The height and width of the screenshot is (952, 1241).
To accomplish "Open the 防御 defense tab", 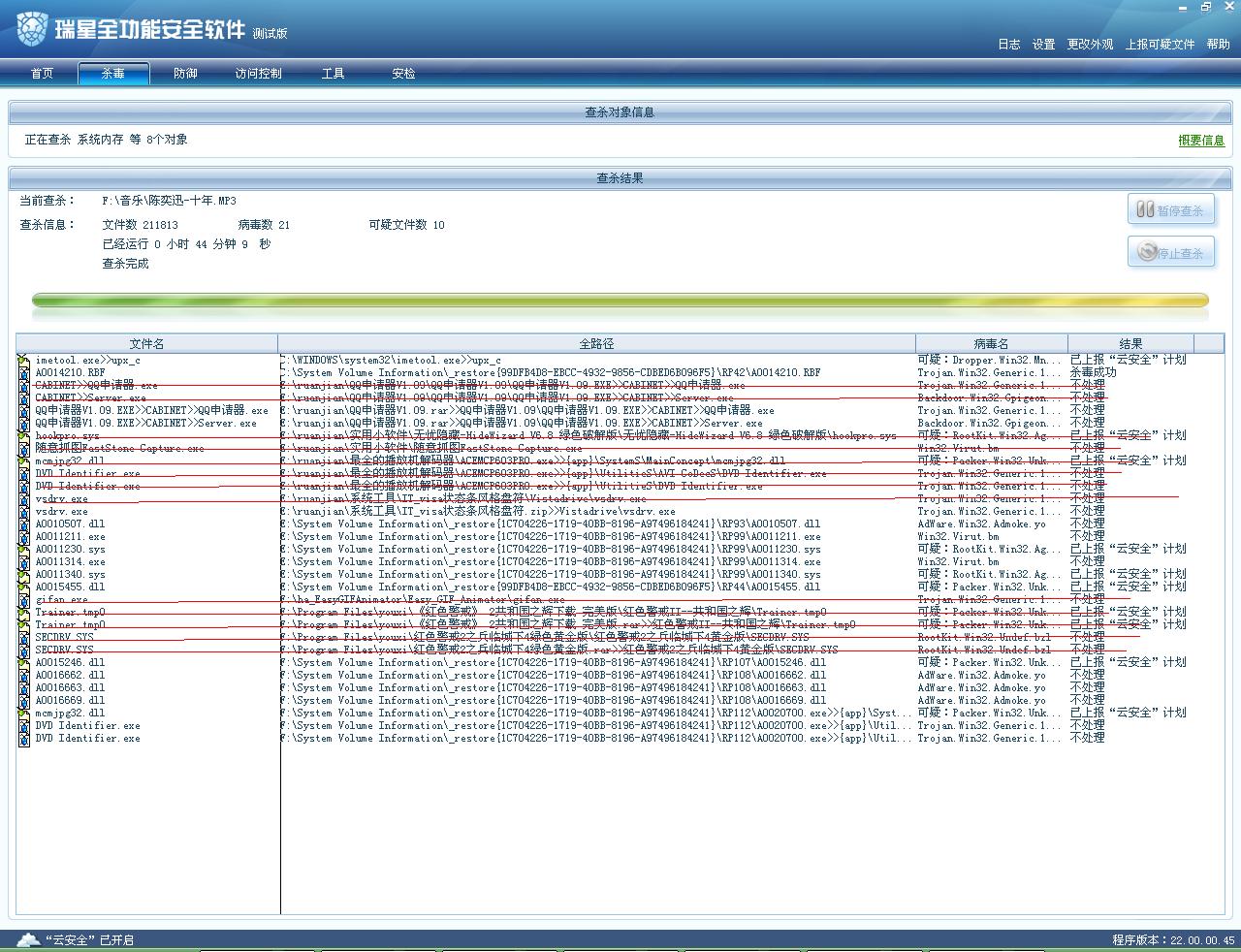I will click(185, 74).
